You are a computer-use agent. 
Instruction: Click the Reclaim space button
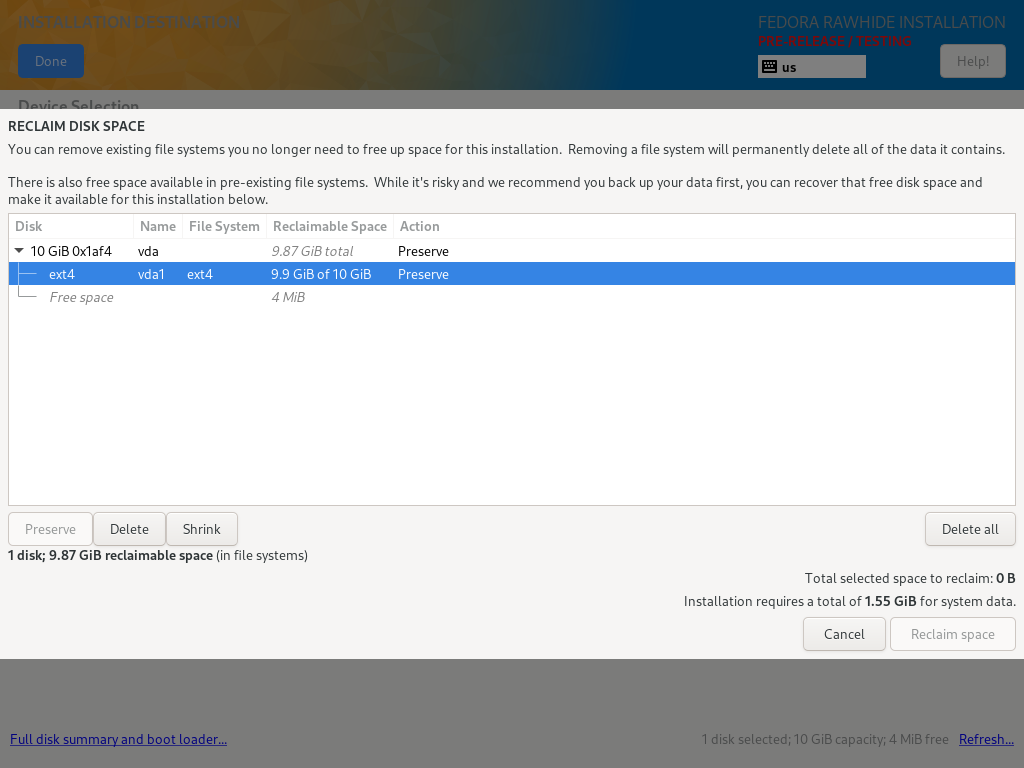(x=952, y=634)
